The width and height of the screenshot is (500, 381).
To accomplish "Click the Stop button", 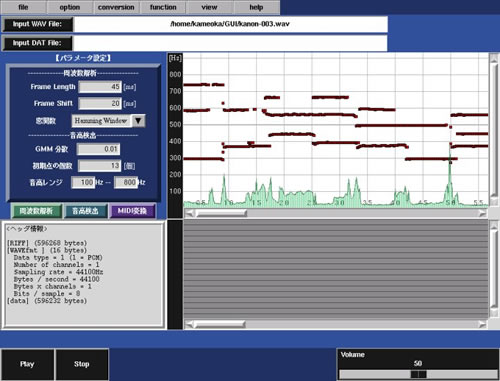I will pos(82,364).
